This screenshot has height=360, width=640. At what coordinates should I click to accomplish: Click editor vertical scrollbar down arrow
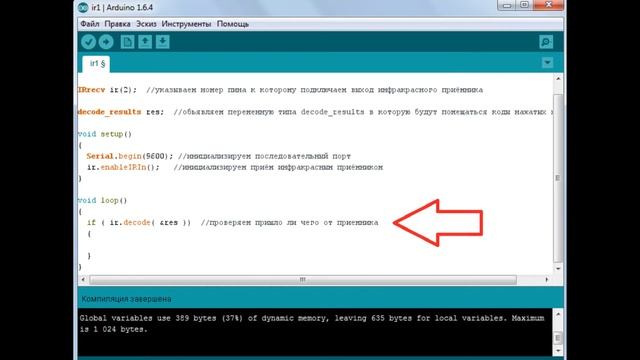click(x=558, y=269)
